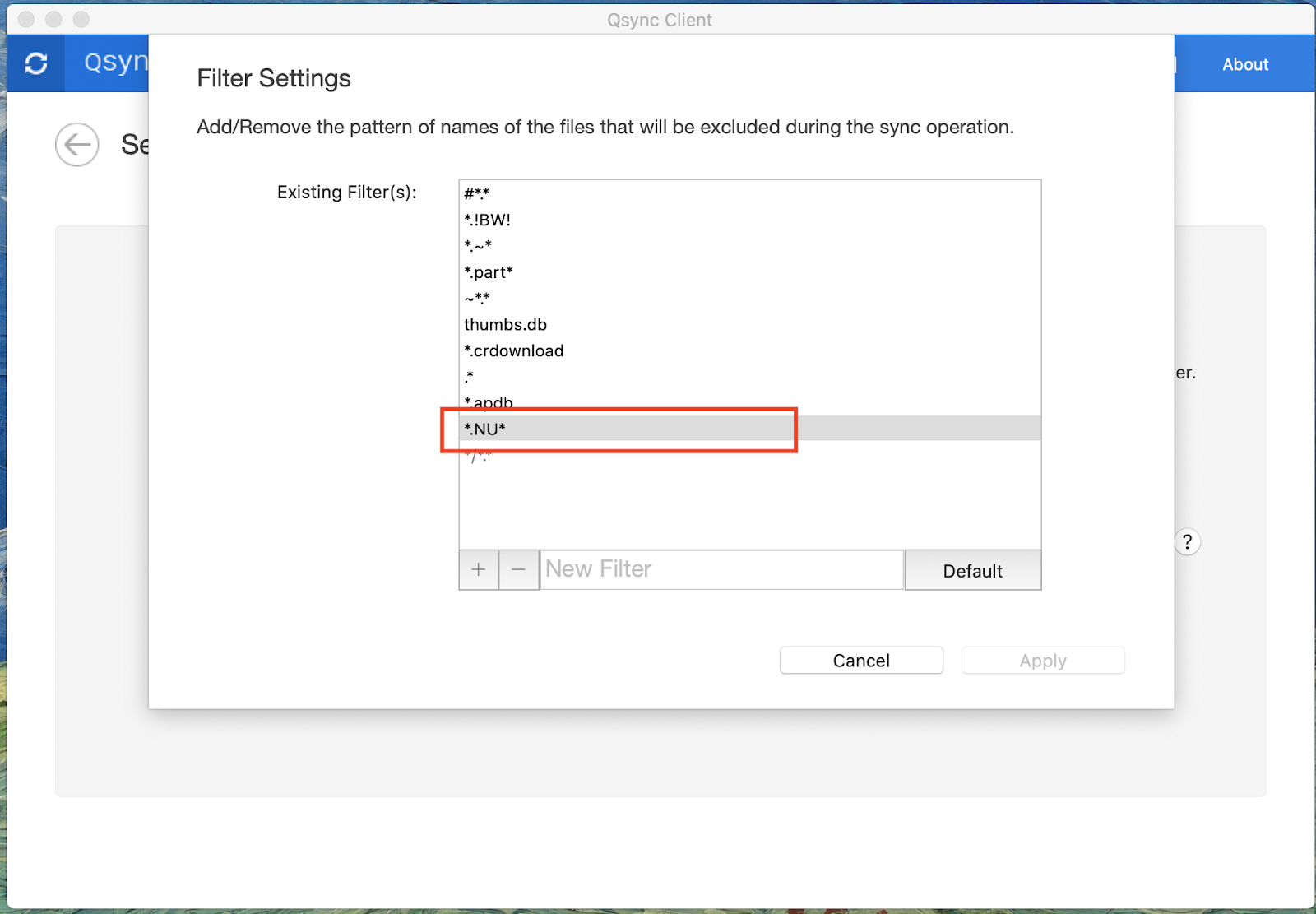Click the plus button to add filter
The width and height of the screenshot is (1316, 914).
click(479, 569)
